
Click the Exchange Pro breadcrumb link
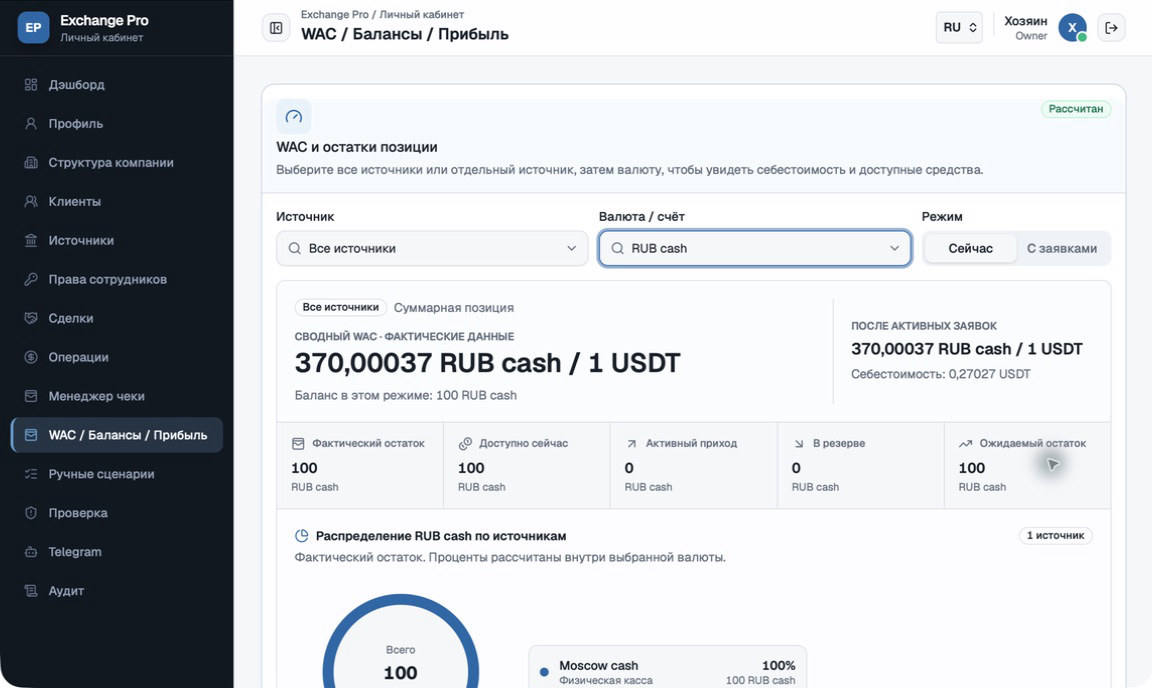pyautogui.click(x=334, y=15)
